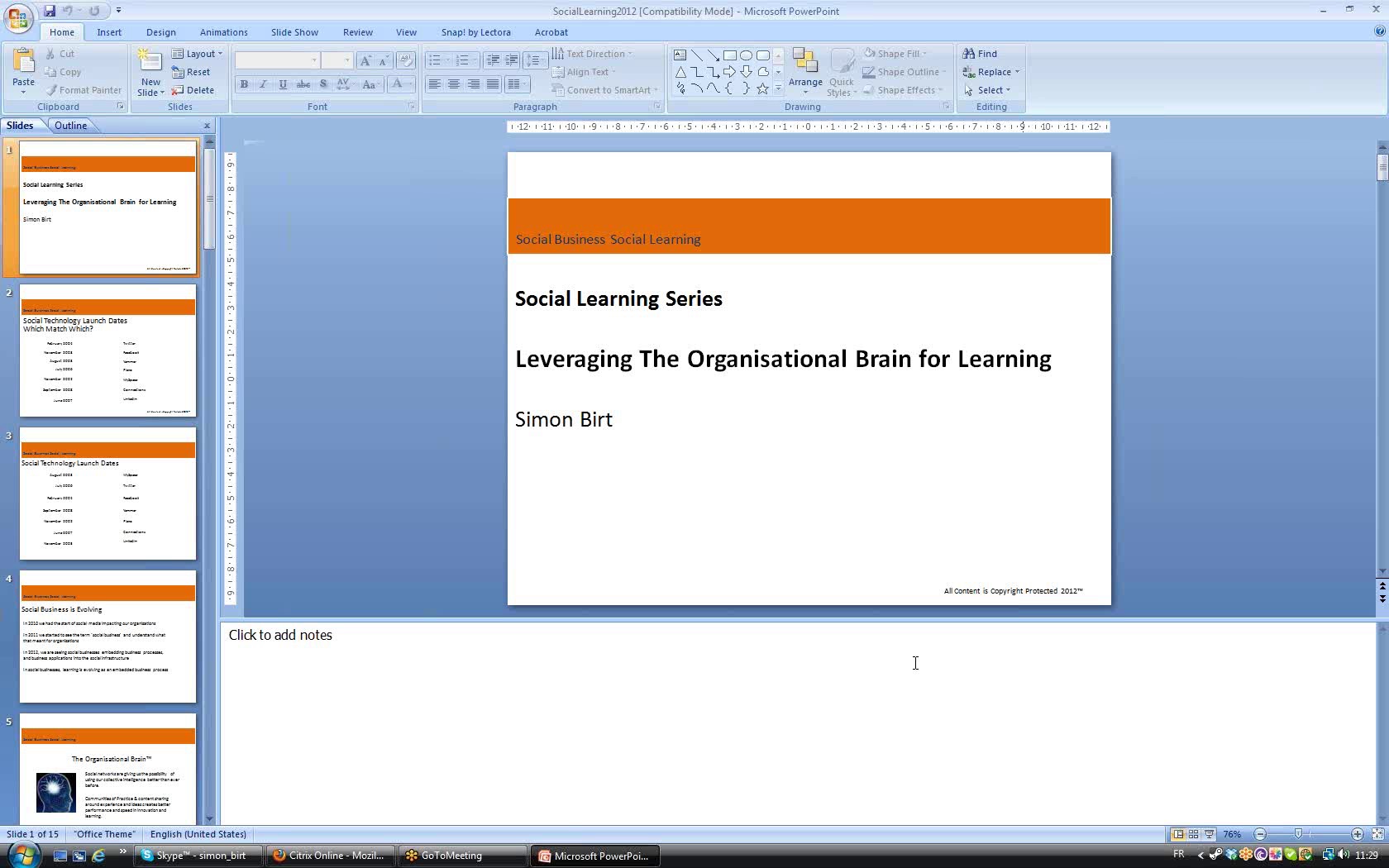Open the Review ribbon tab
This screenshot has height=868, width=1389.
pyautogui.click(x=358, y=32)
